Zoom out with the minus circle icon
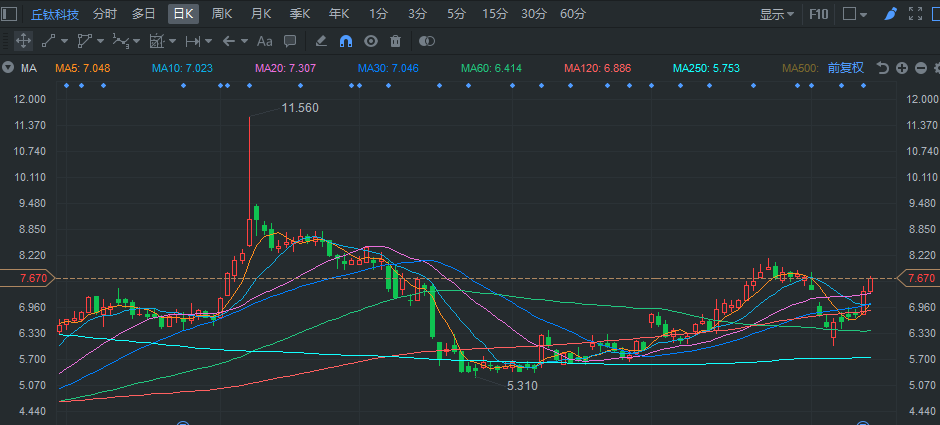Image resolution: width=940 pixels, height=425 pixels. [921, 68]
